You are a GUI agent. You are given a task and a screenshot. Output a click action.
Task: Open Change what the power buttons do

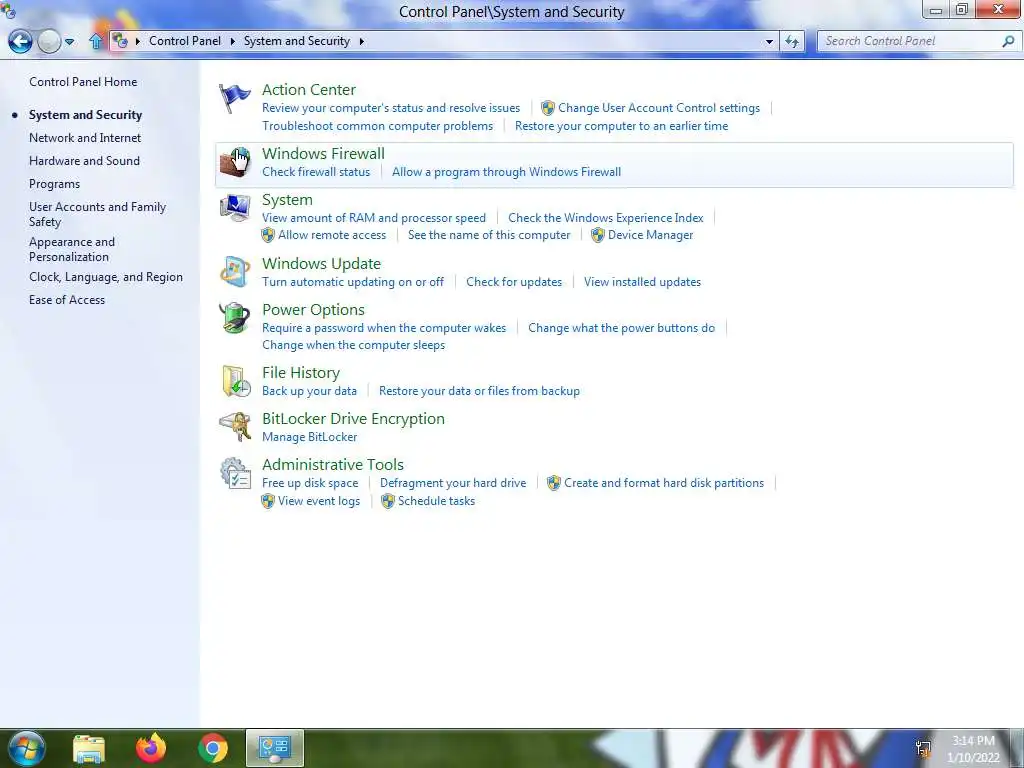(x=621, y=328)
